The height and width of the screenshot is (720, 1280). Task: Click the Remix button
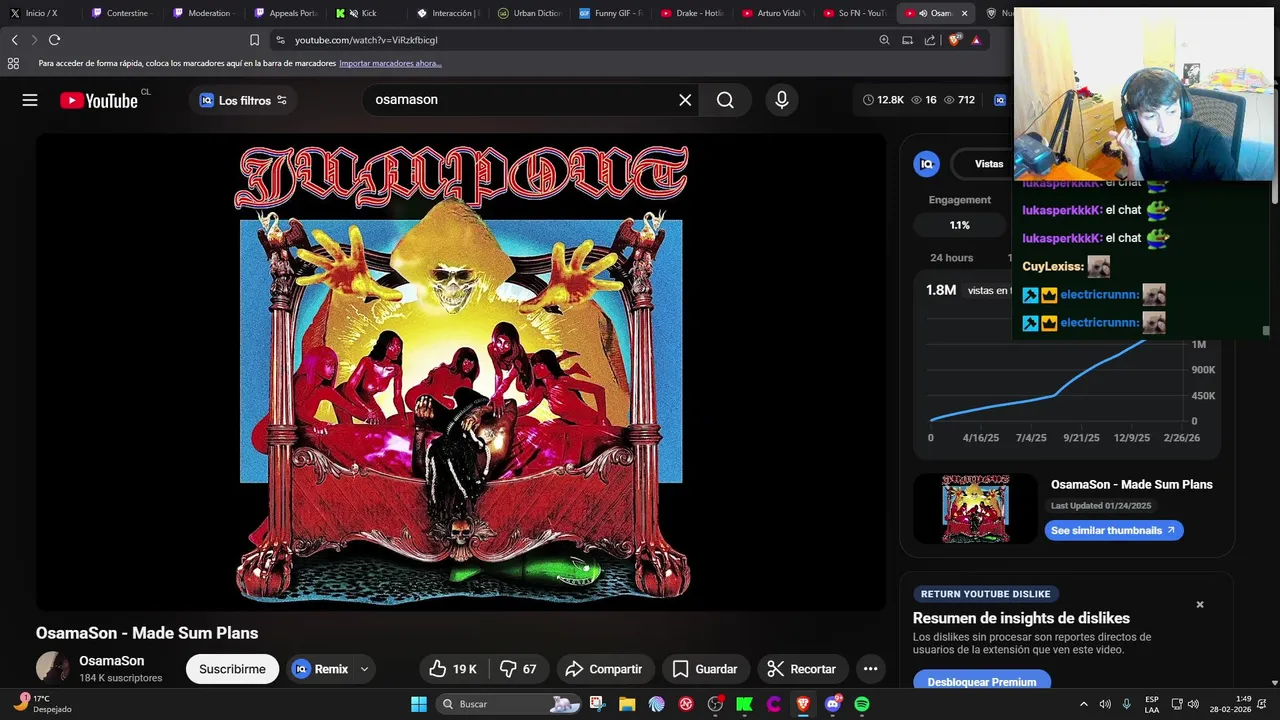321,669
